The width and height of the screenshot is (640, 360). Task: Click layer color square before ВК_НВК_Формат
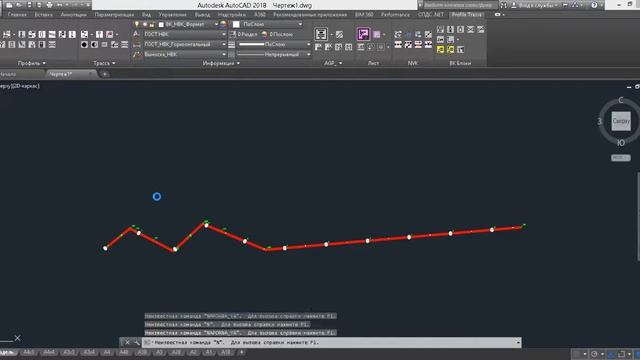point(161,24)
